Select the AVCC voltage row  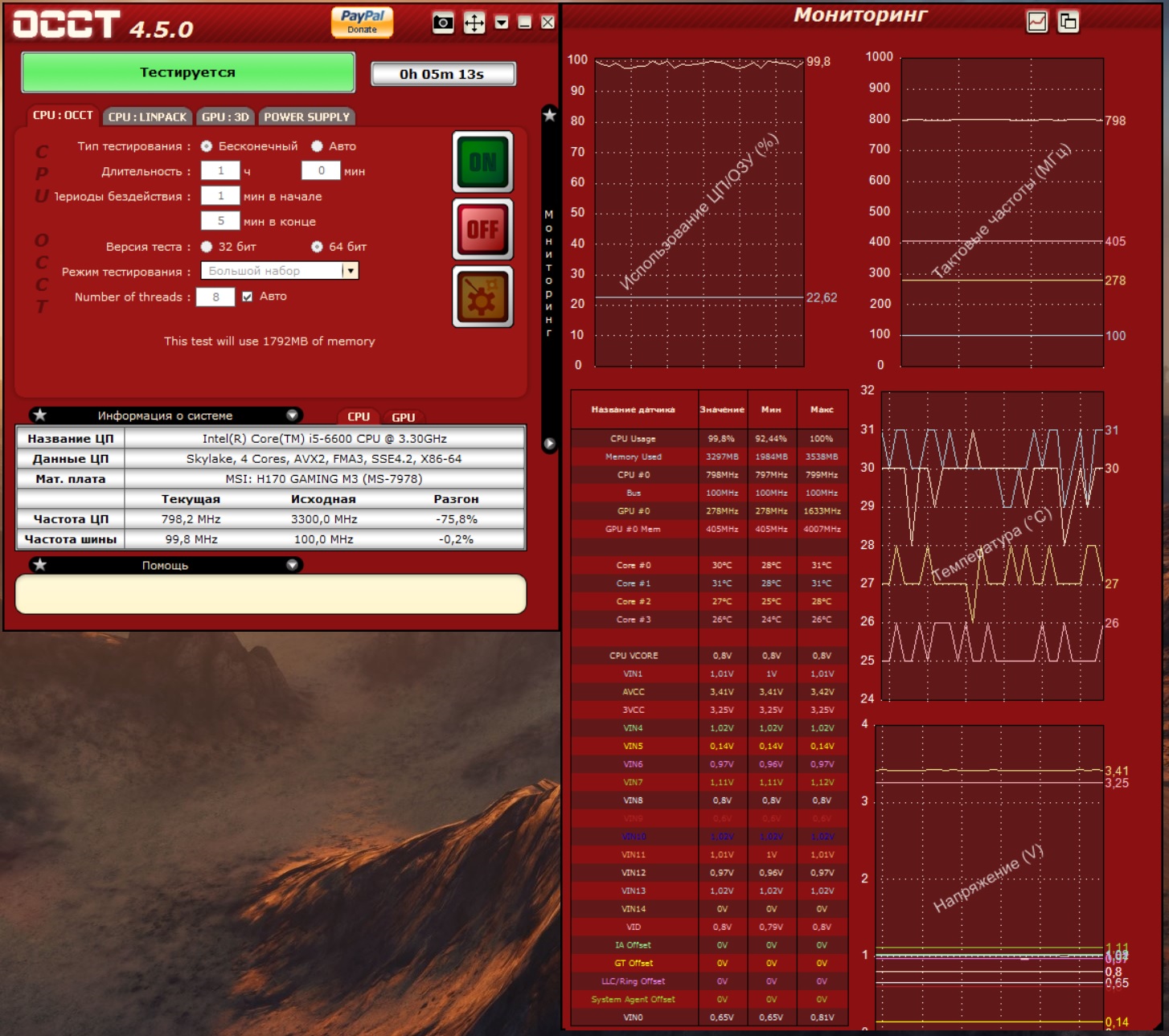coord(708,692)
